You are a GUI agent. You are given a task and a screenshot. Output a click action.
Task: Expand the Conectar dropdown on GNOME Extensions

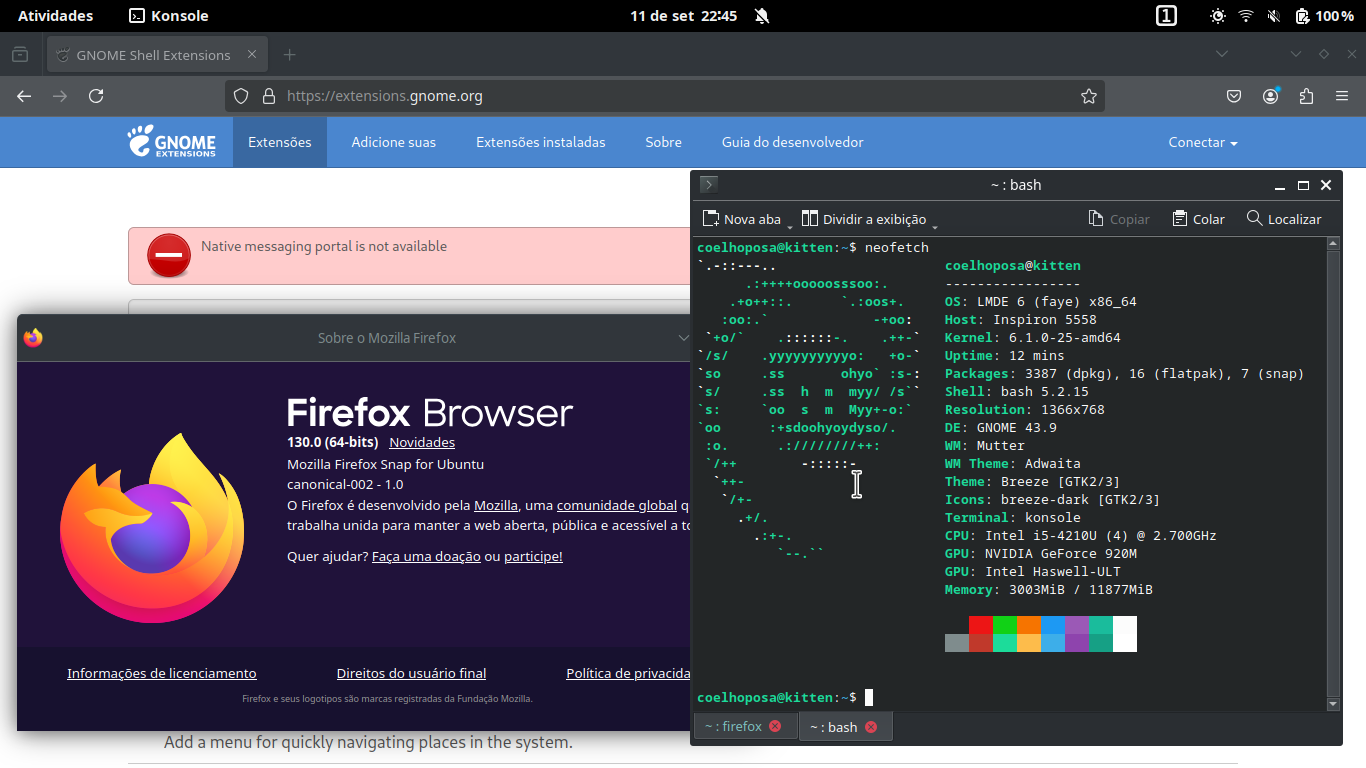(1202, 142)
